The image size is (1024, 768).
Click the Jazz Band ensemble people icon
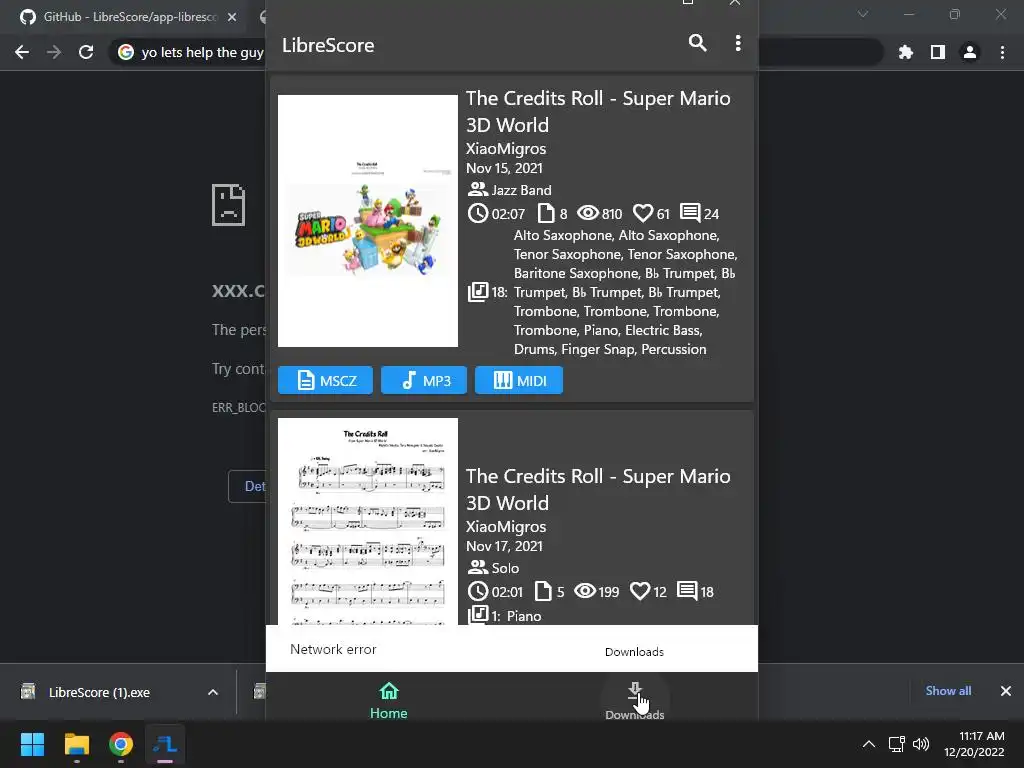(478, 189)
